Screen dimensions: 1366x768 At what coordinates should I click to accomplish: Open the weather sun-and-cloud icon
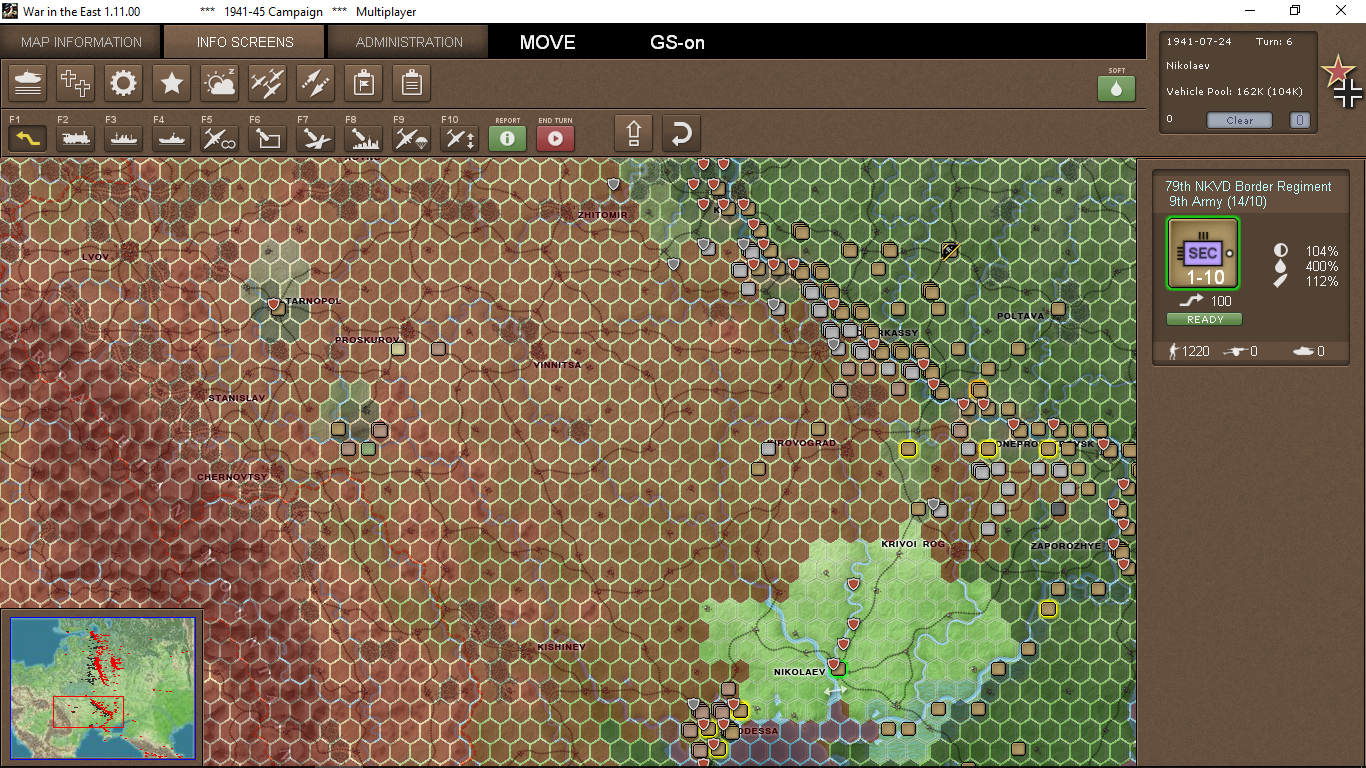click(220, 82)
